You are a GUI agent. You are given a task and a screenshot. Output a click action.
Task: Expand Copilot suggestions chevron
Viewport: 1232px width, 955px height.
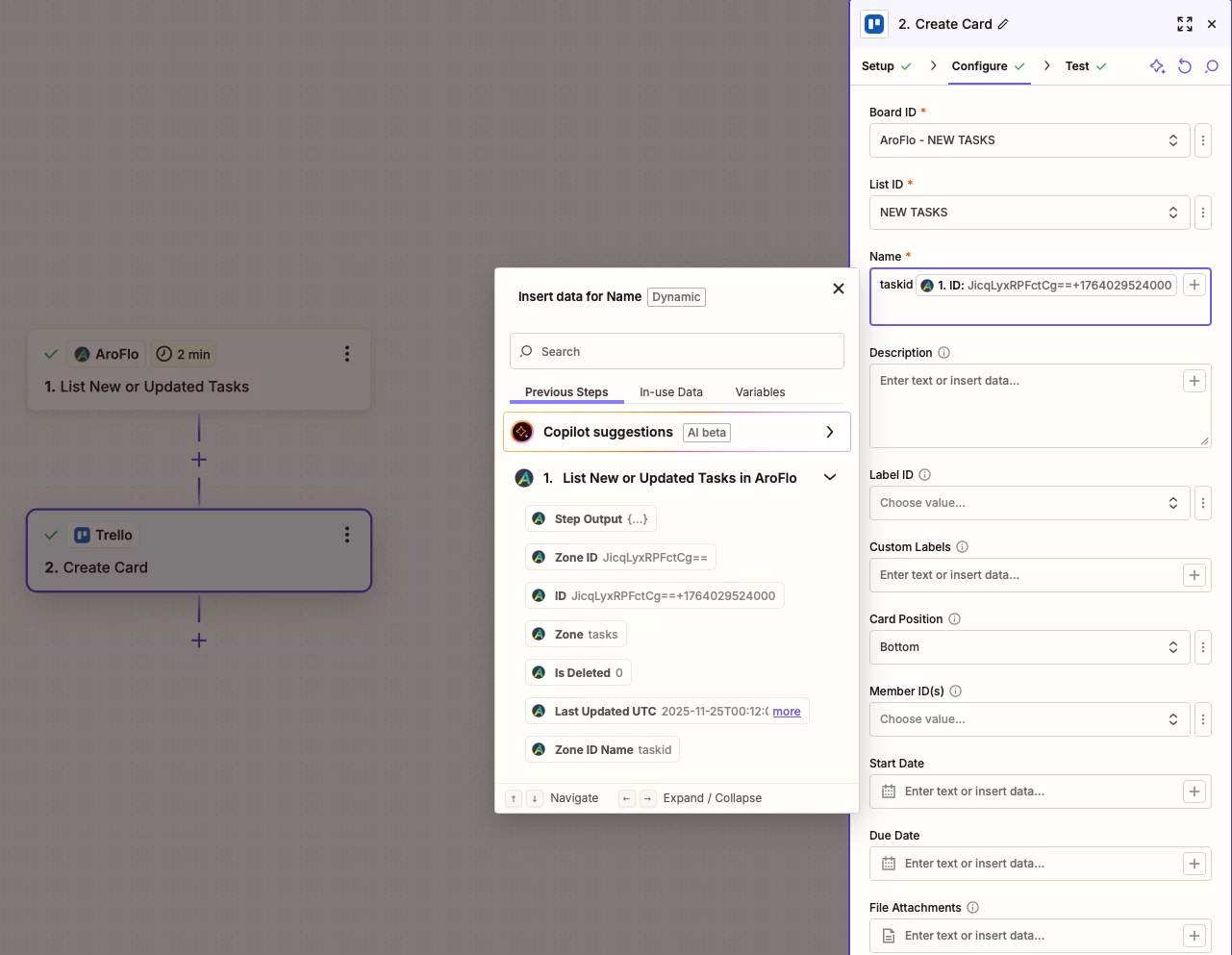(x=830, y=432)
